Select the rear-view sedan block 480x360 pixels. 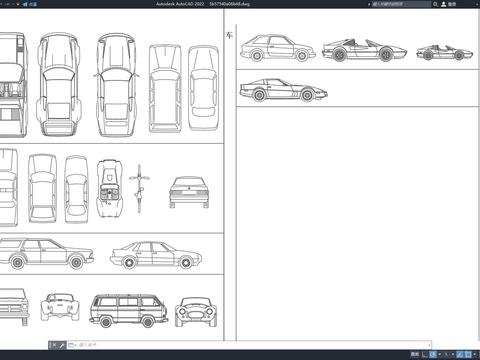(x=189, y=192)
